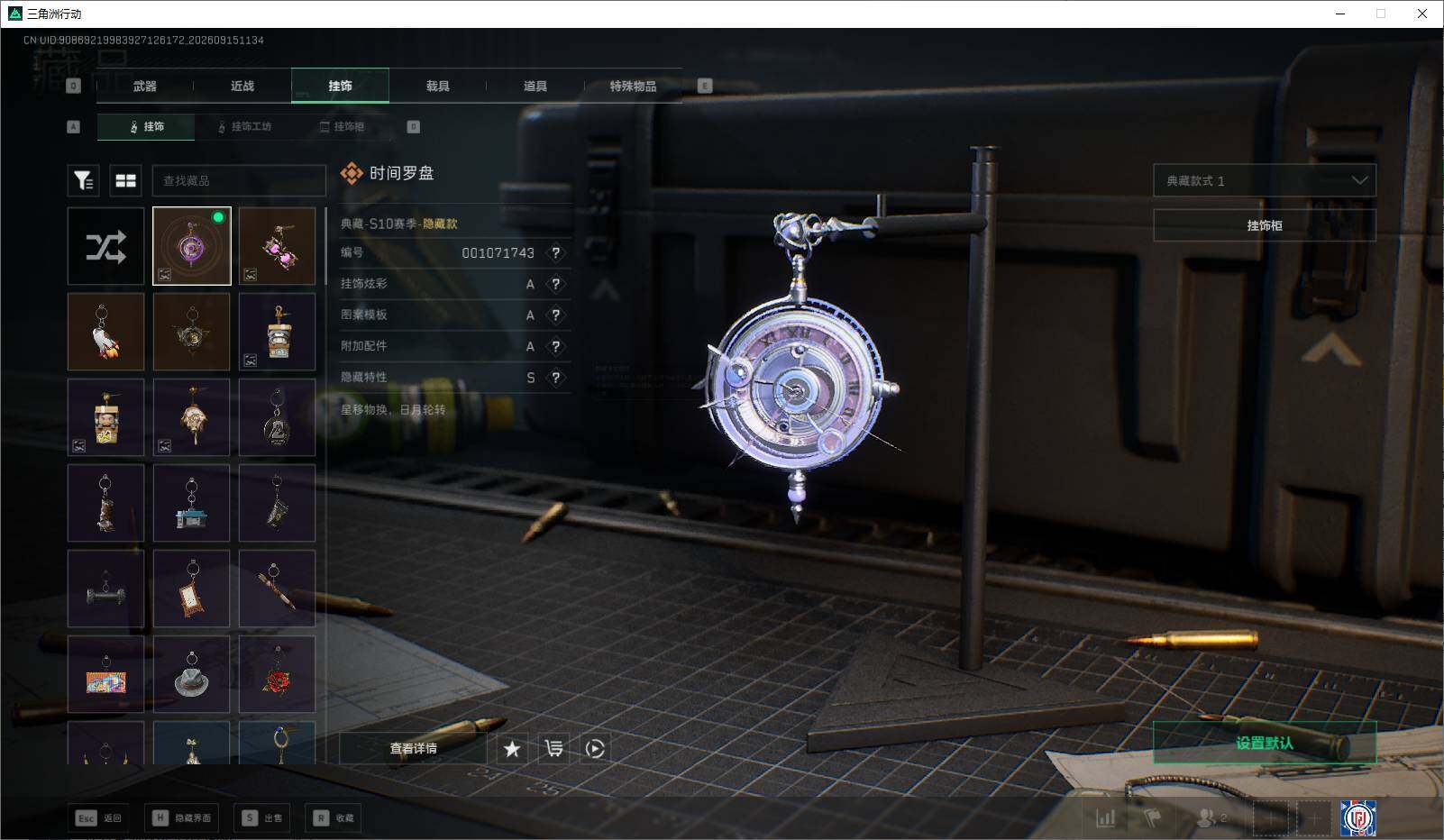Show help for 附加配件 rating
This screenshot has height=840, width=1444.
tap(556, 346)
